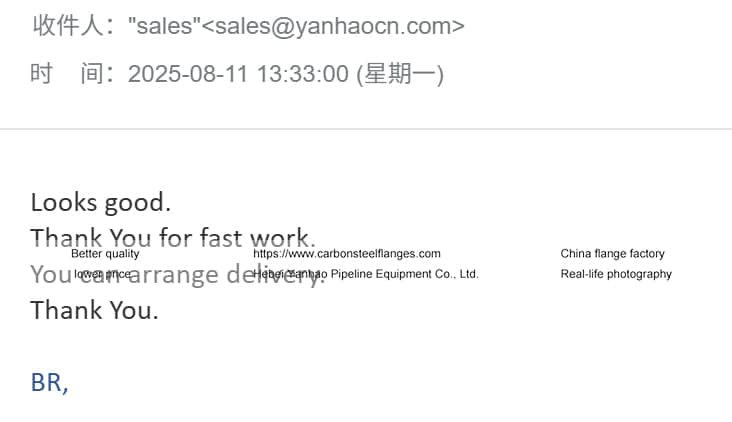Image resolution: width=732 pixels, height=422 pixels.
Task: Open the carbonsteelflanges.com website URL
Action: pyautogui.click(x=346, y=254)
